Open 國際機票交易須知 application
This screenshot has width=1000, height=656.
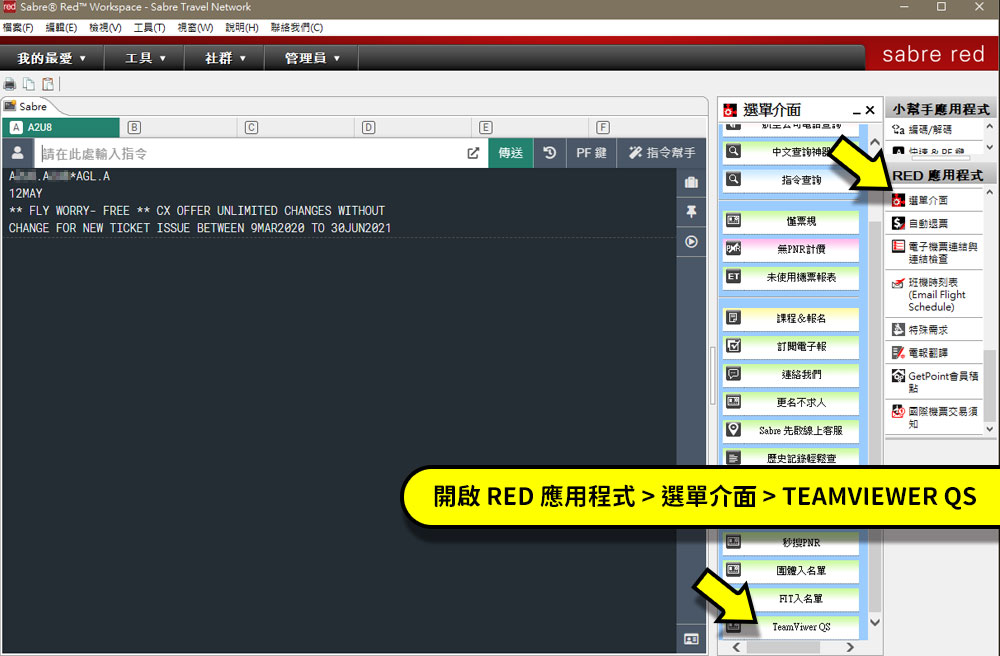tap(934, 418)
